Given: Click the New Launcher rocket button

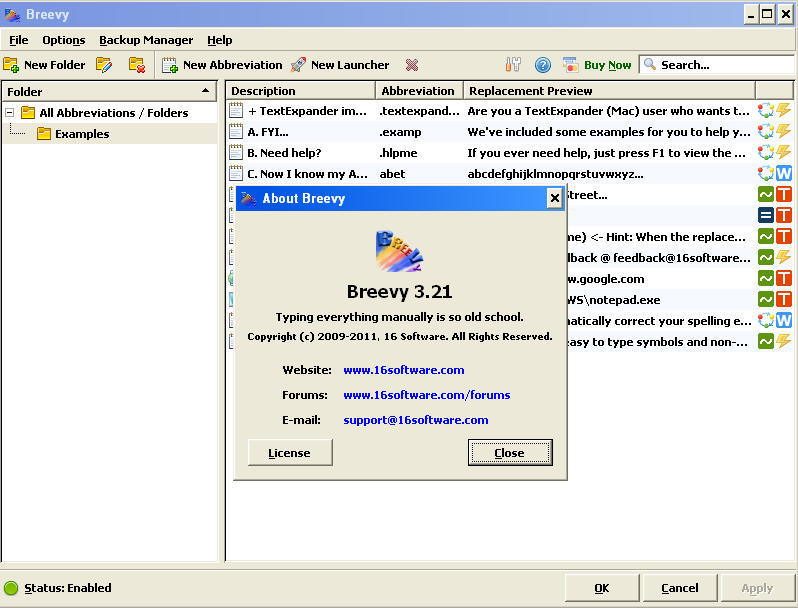Looking at the screenshot, I should (x=340, y=65).
